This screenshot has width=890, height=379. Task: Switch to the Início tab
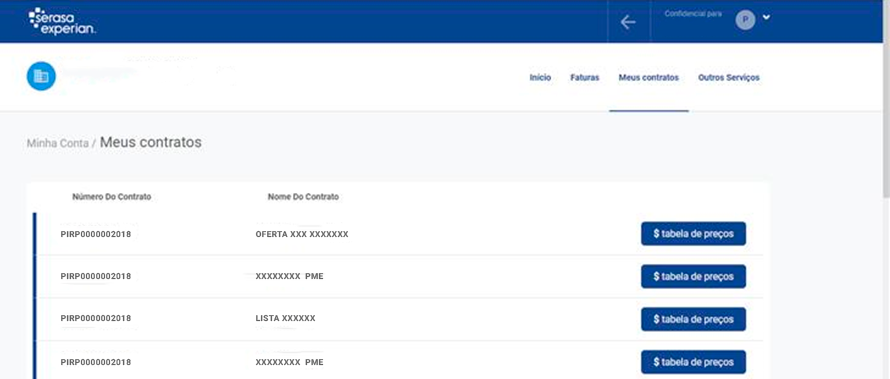tap(540, 78)
